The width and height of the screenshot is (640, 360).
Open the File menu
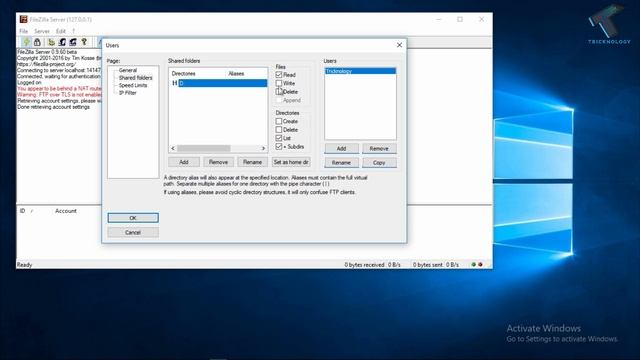point(24,31)
